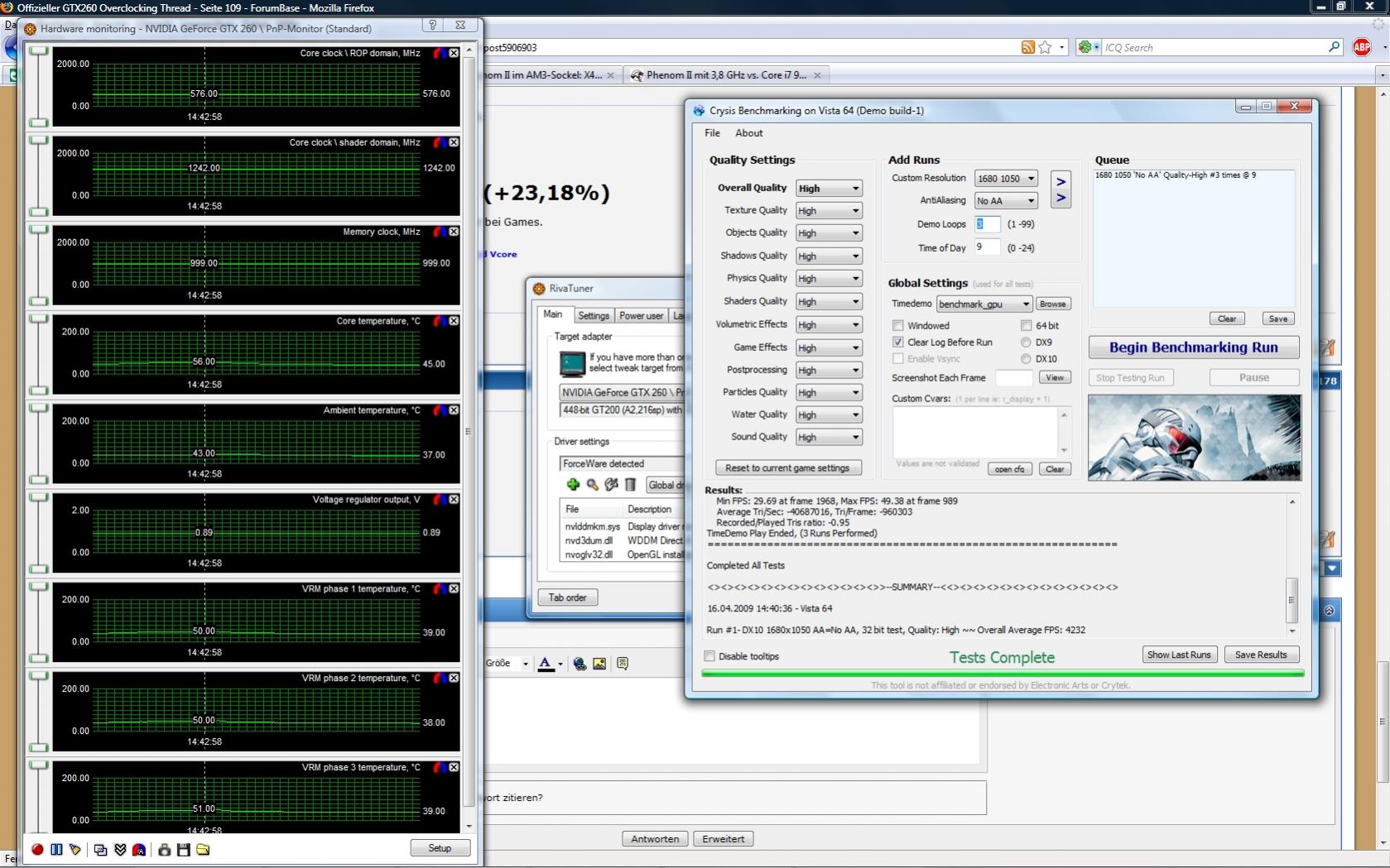Click the Crysis nanosuit thumbnail image
The width and height of the screenshot is (1390, 868).
coord(1195,438)
